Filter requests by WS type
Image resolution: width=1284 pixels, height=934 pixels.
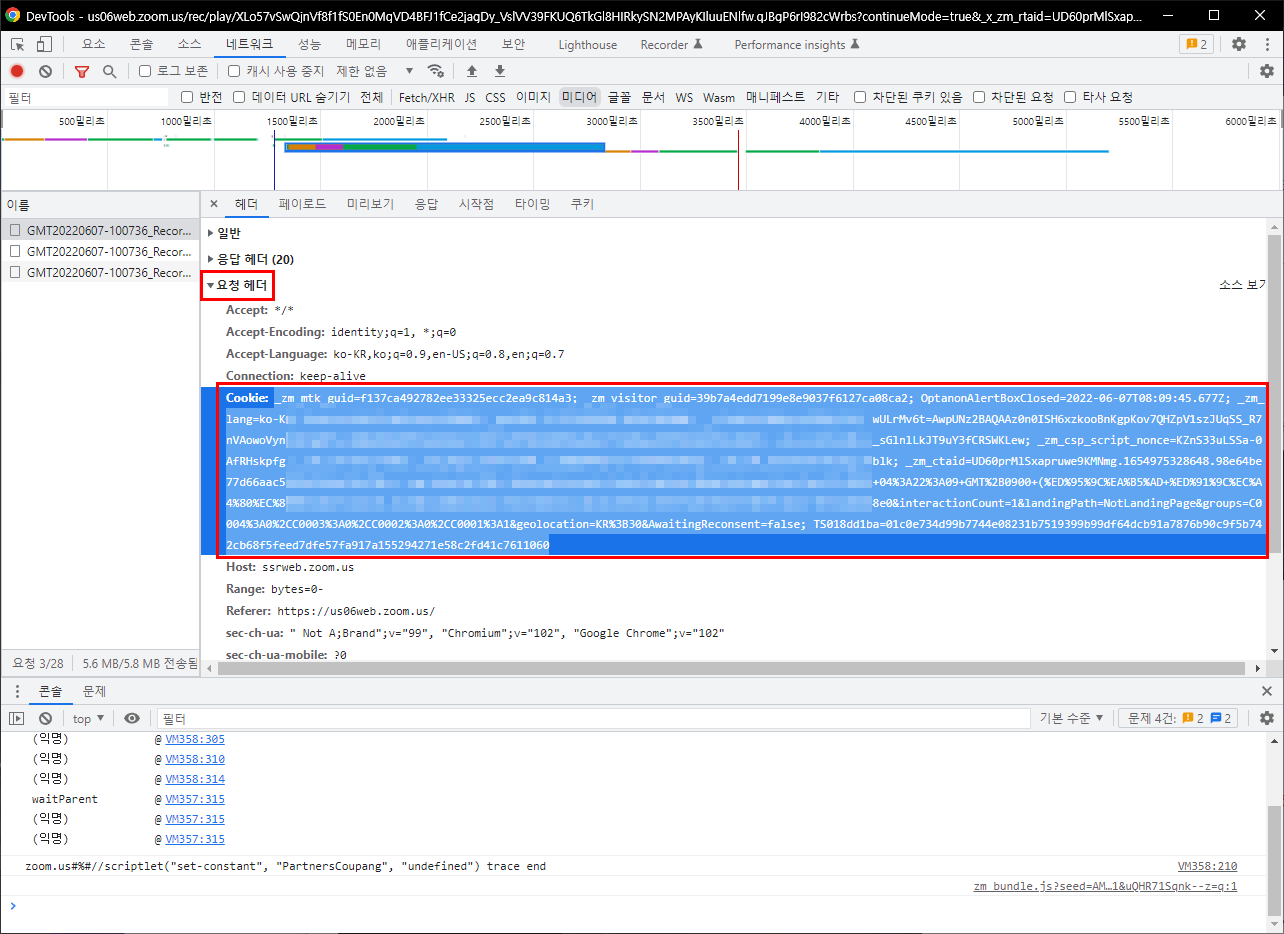(x=684, y=97)
